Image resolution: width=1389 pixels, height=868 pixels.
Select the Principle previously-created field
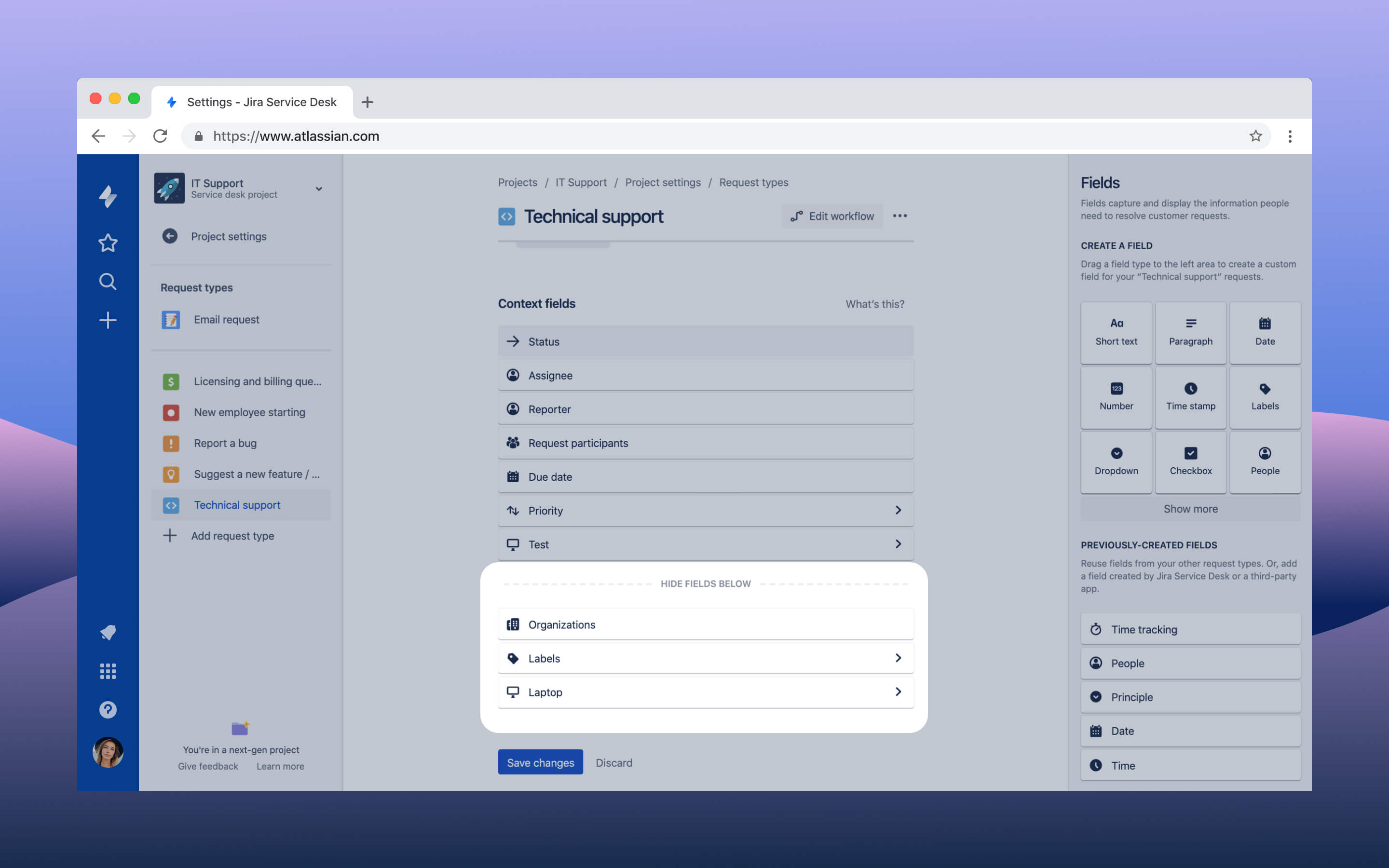(x=1190, y=697)
